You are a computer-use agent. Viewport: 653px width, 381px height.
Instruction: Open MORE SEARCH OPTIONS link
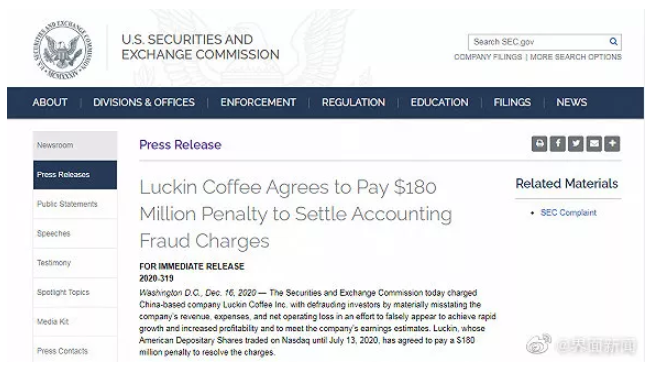[576, 57]
